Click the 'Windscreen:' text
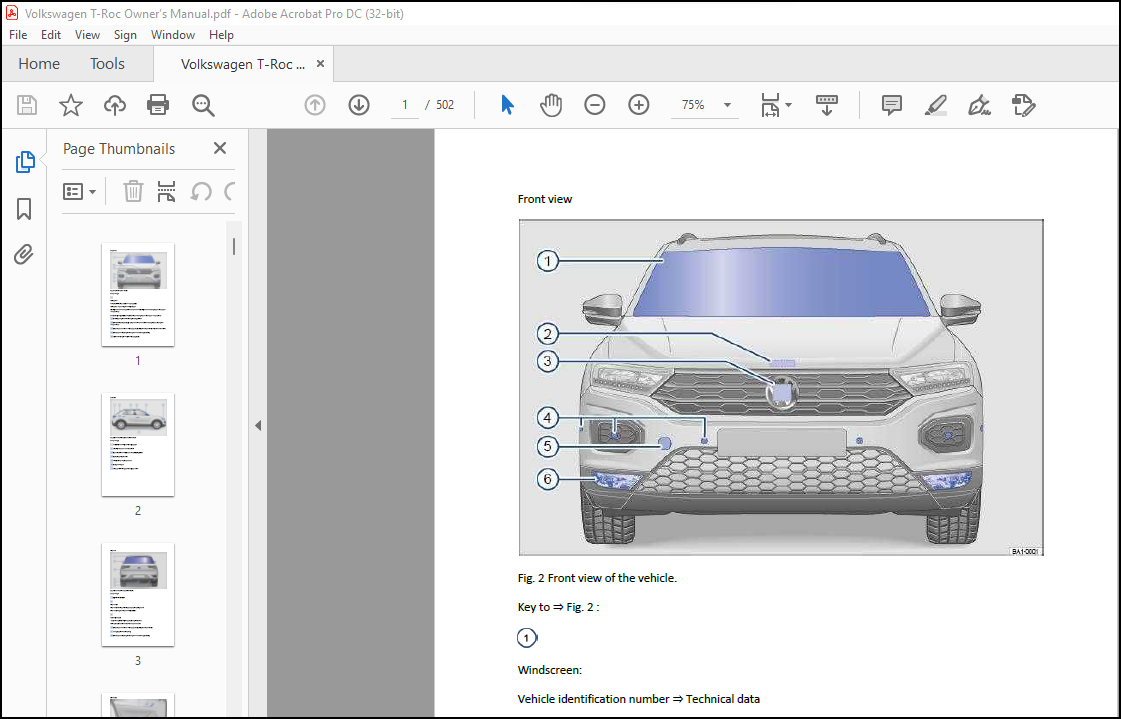This screenshot has height=719, width=1121. [x=550, y=670]
